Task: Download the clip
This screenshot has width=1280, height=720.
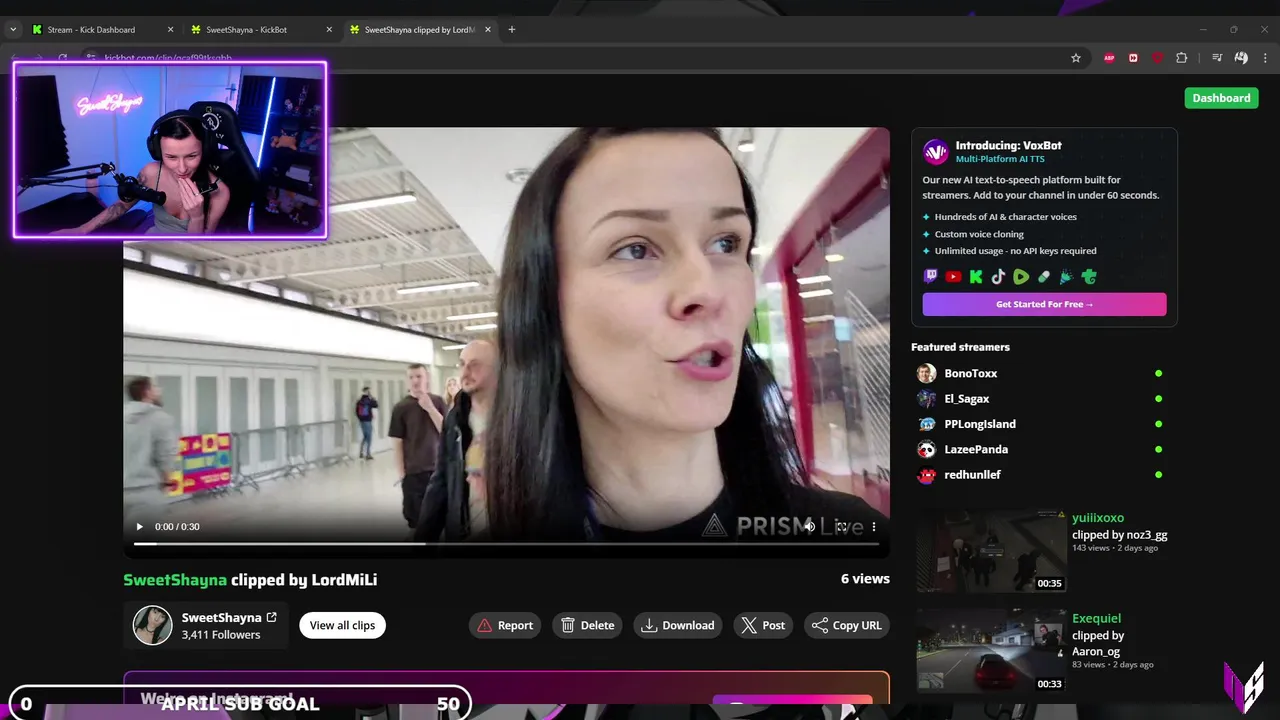Action: click(x=677, y=625)
